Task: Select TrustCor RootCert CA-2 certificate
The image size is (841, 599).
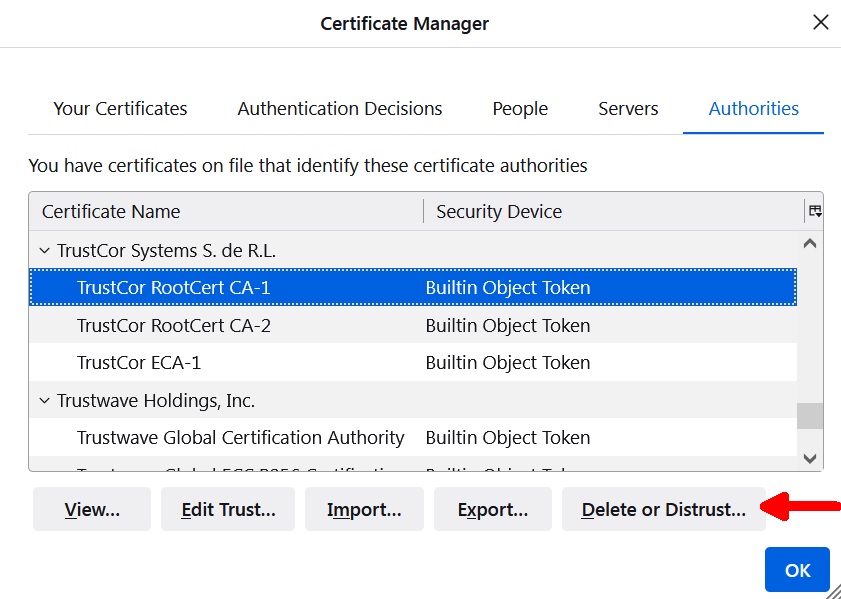Action: 174,325
